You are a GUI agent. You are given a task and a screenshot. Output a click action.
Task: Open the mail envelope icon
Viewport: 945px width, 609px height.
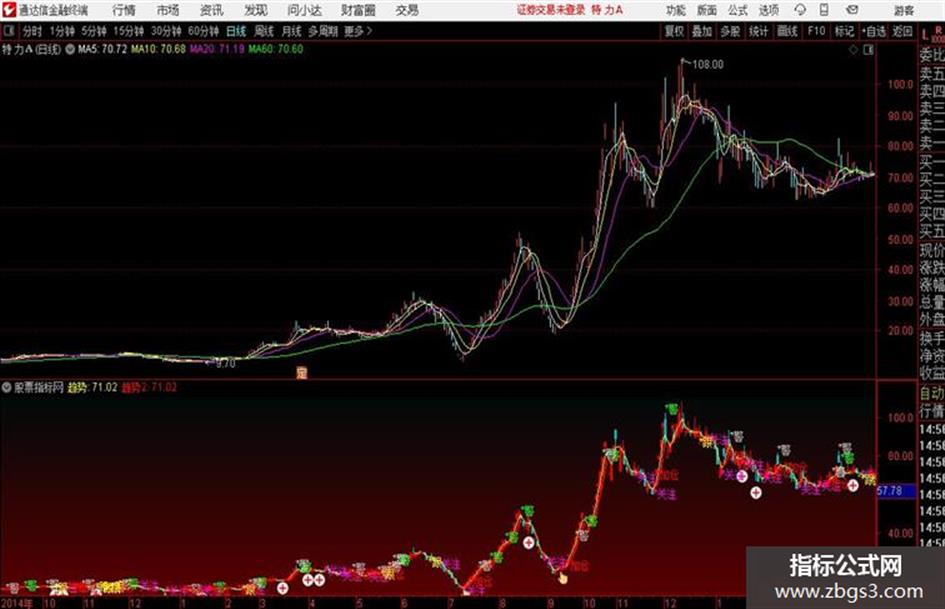(852, 10)
